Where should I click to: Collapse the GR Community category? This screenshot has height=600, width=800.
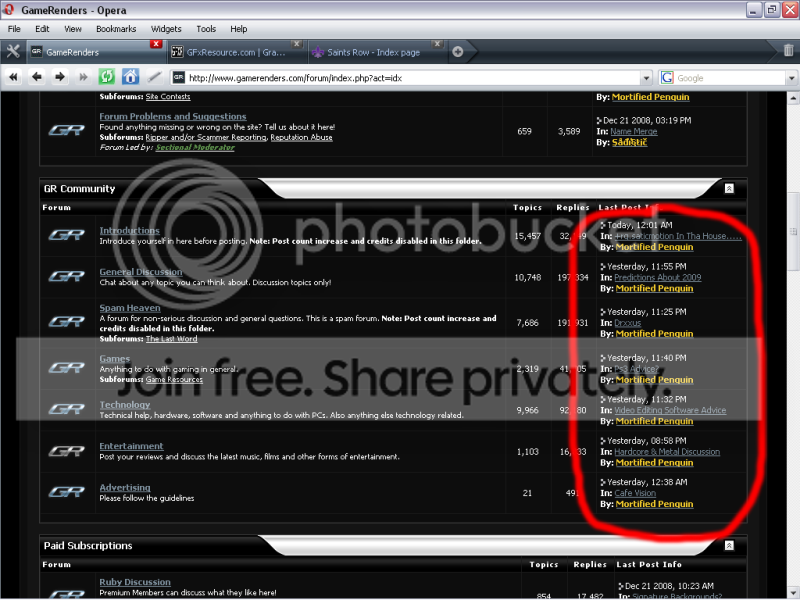point(729,189)
